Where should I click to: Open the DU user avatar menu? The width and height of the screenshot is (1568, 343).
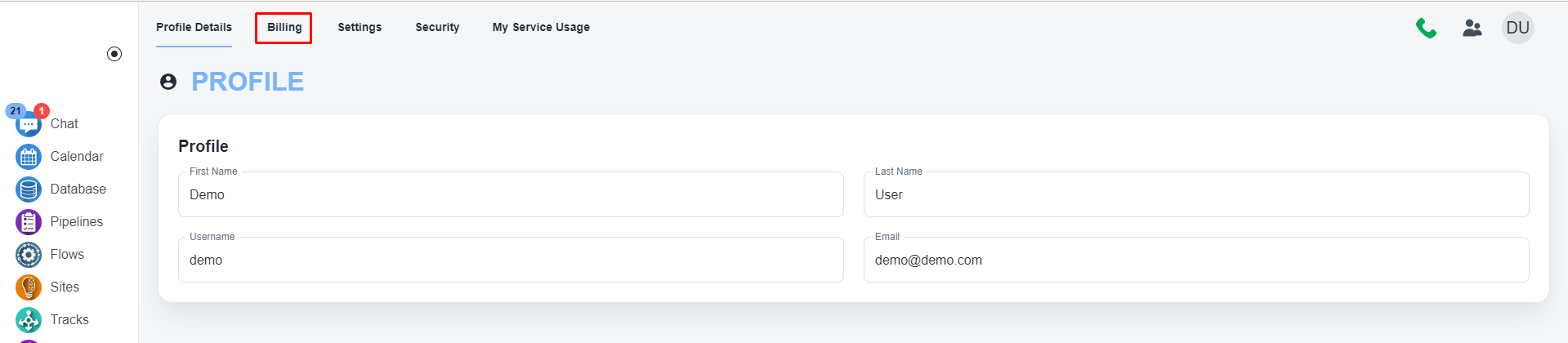coord(1517,28)
